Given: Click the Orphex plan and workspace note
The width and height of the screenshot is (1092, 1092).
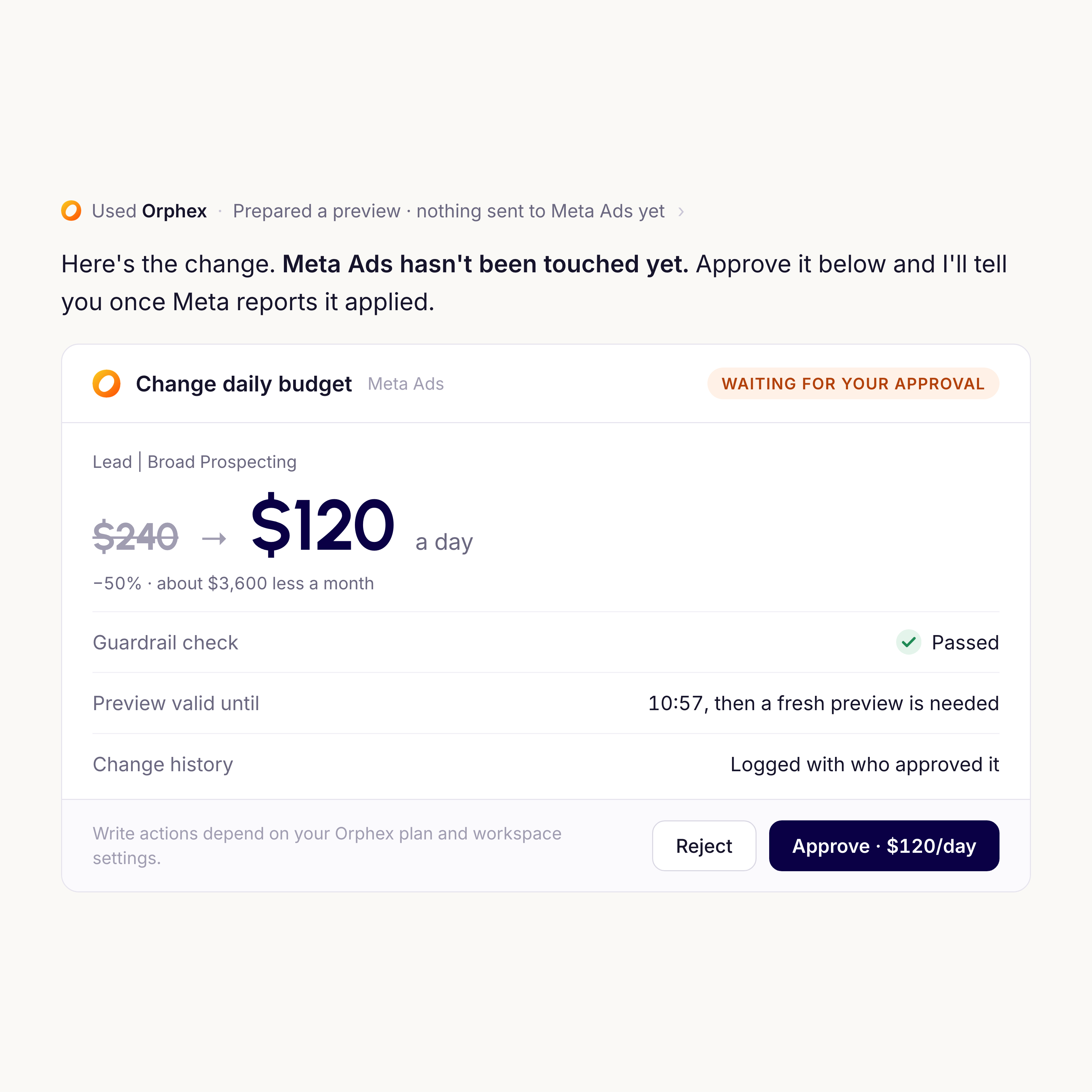Looking at the screenshot, I should click(327, 846).
